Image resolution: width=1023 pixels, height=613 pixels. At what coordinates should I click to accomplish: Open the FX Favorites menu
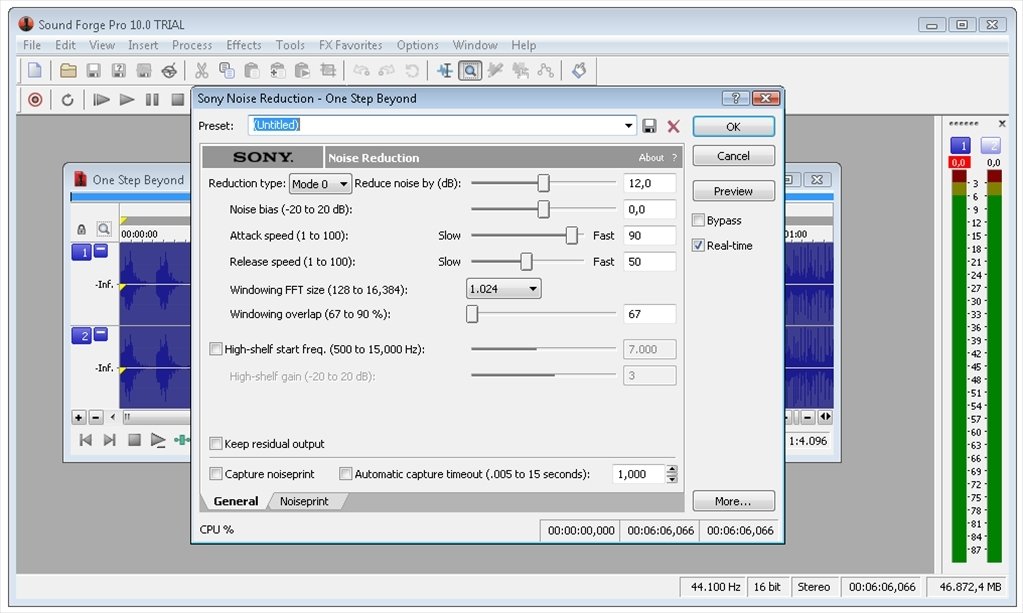(x=350, y=45)
